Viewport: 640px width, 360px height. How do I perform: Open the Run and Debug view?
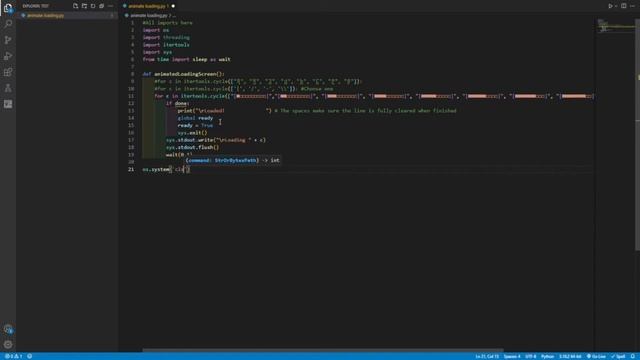coord(8,56)
